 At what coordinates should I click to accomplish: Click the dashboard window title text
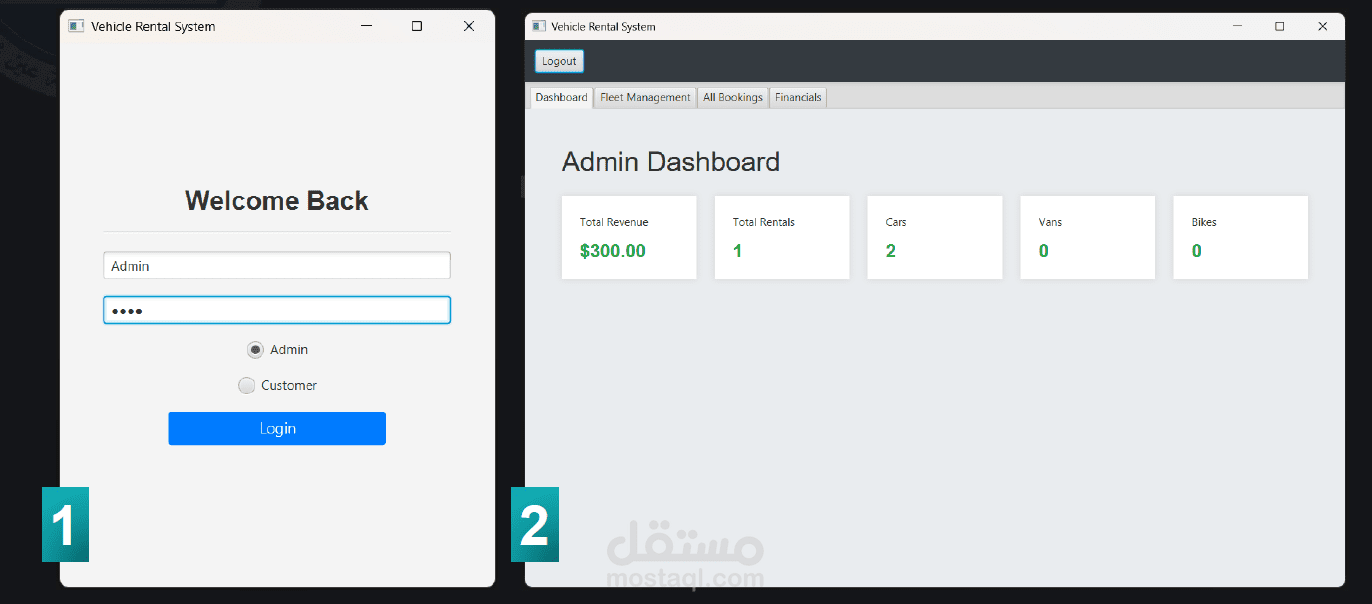pyautogui.click(x=603, y=26)
